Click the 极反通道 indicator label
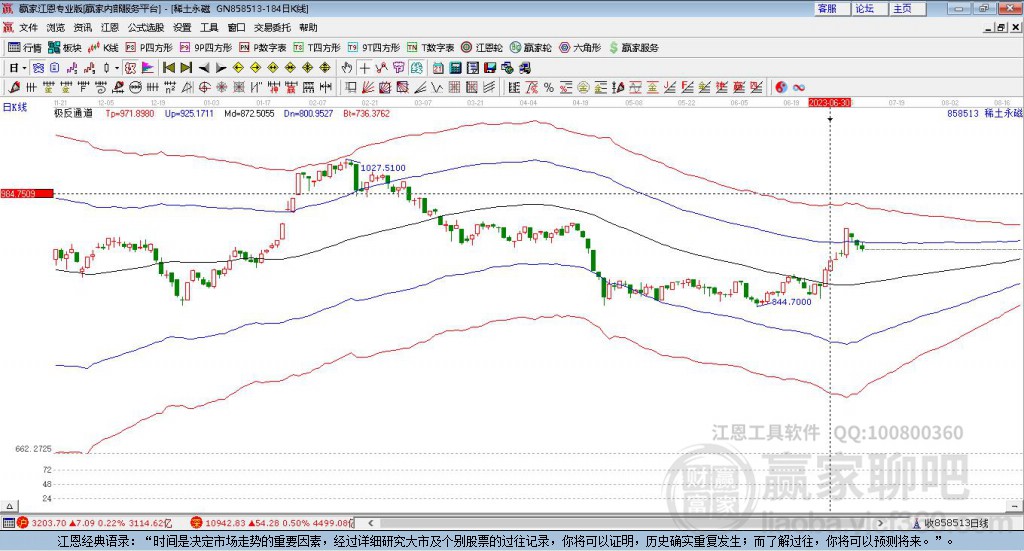 (73, 113)
